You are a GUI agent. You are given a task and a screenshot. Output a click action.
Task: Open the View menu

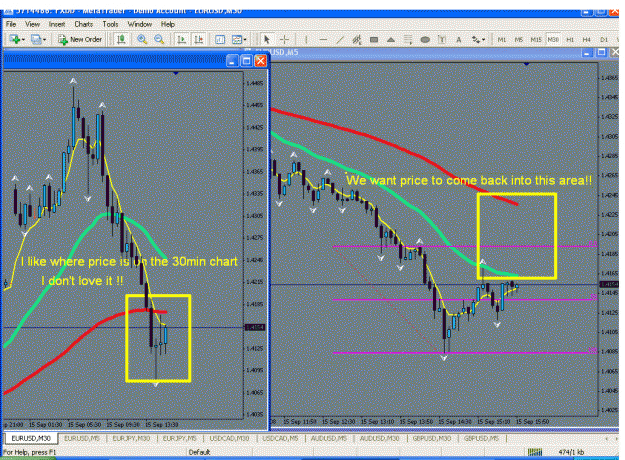(32, 24)
